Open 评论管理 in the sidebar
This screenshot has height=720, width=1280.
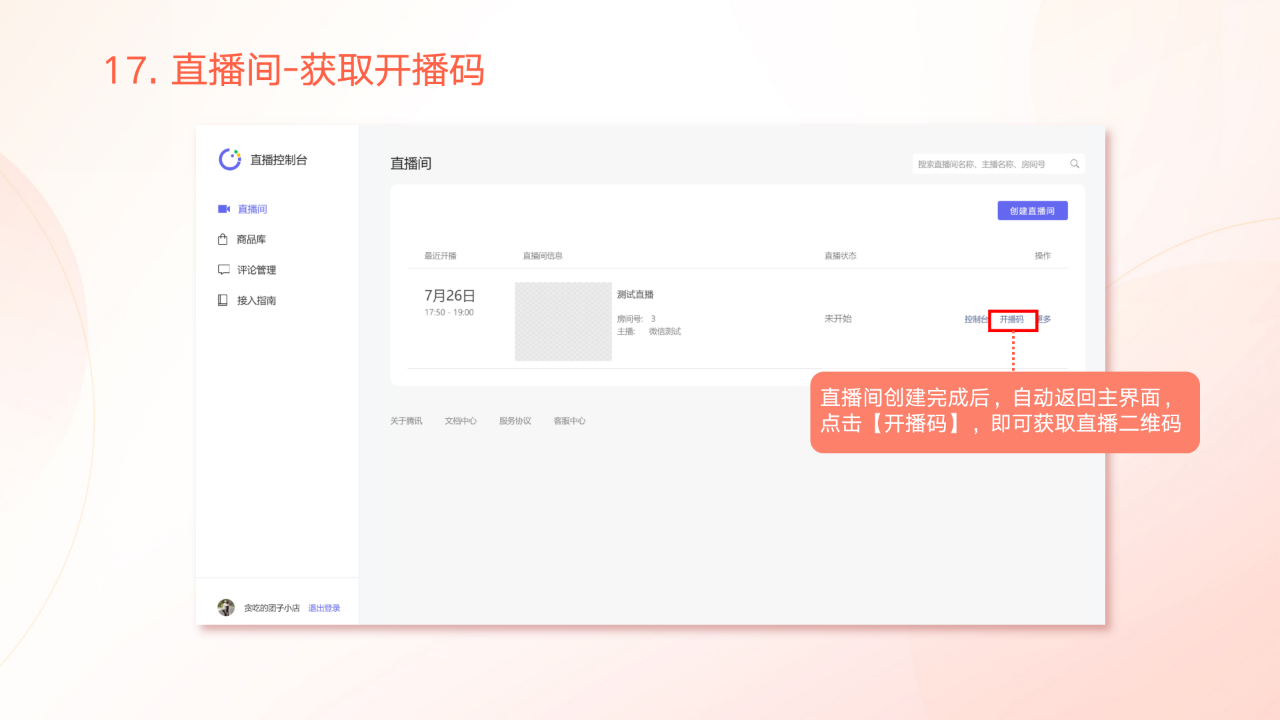pos(257,270)
